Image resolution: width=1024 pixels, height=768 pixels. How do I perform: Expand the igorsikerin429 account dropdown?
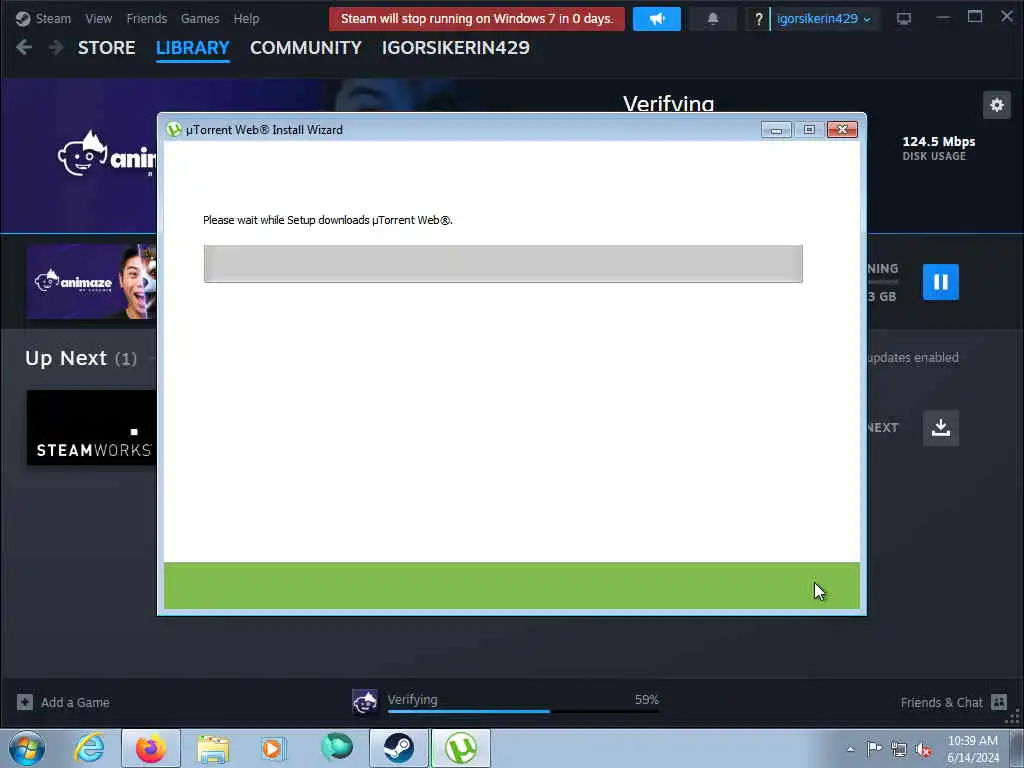click(x=824, y=19)
